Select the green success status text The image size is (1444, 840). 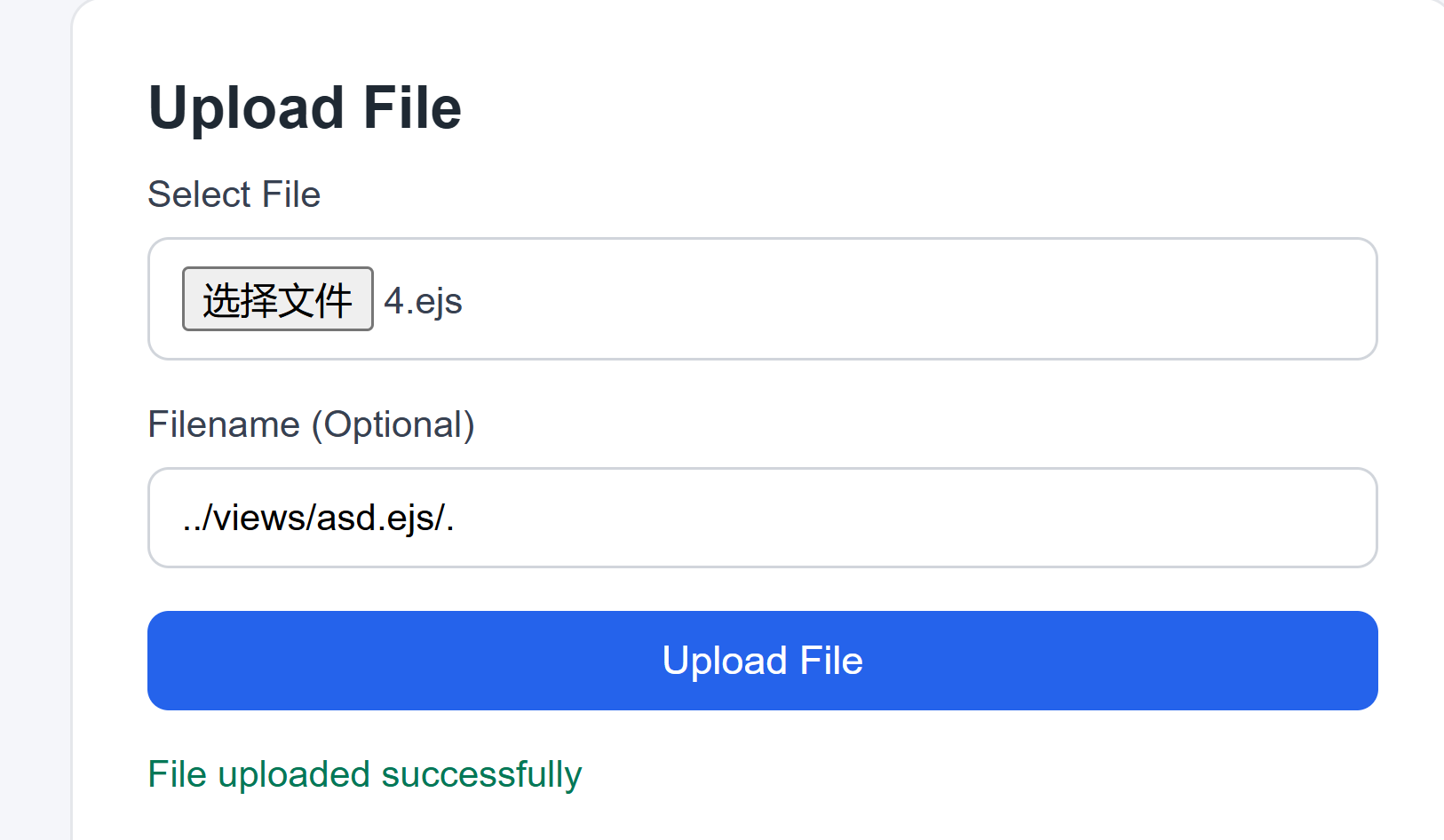click(x=364, y=774)
